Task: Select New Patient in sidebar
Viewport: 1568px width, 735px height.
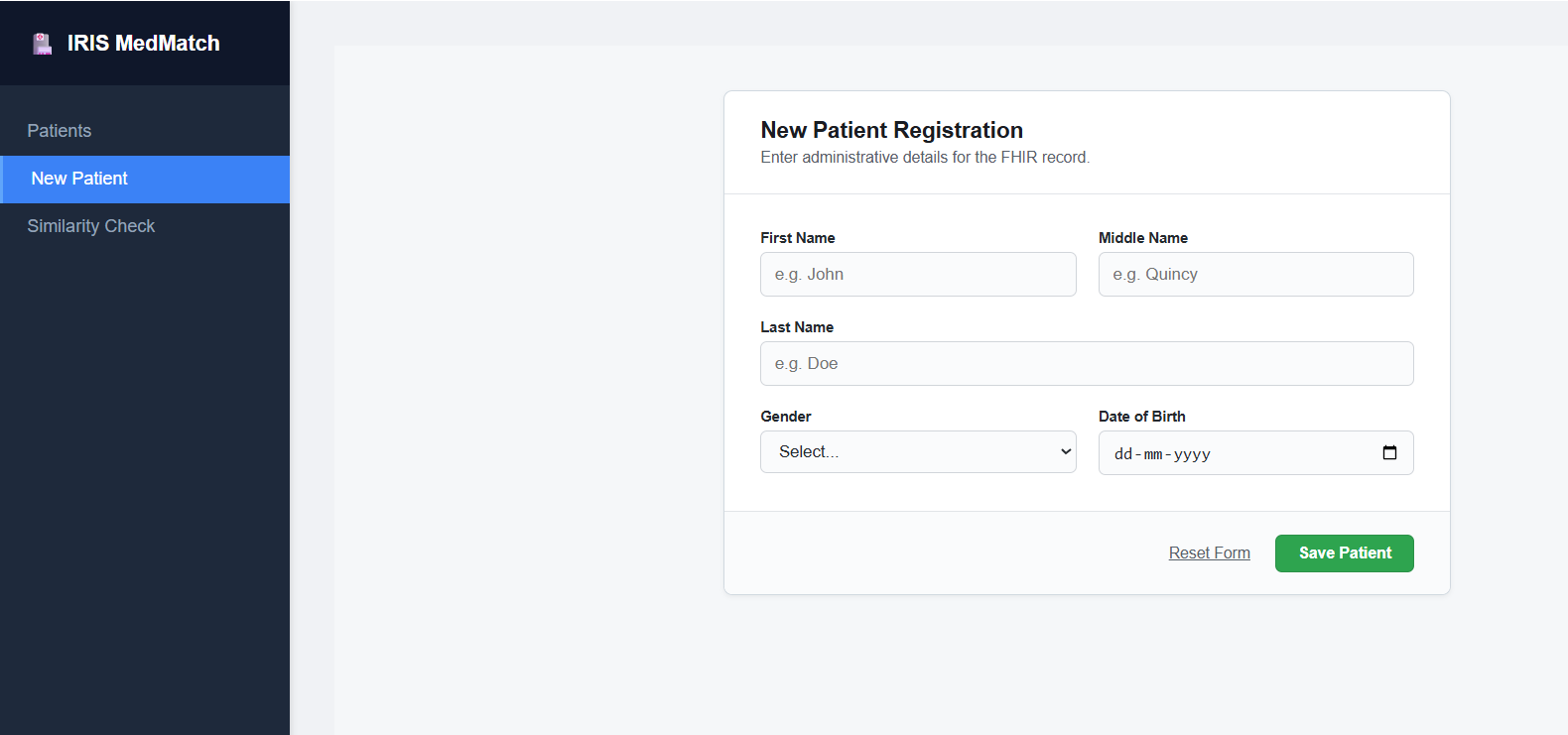Action: pyautogui.click(x=79, y=179)
